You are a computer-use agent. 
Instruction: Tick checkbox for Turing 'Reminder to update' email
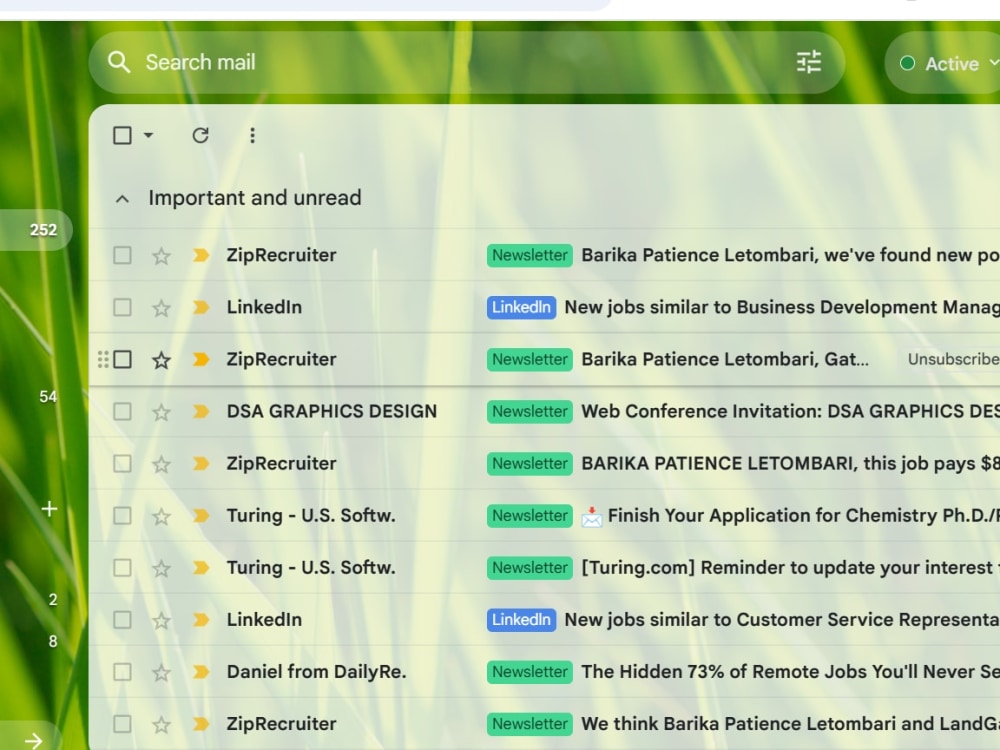[x=122, y=568]
